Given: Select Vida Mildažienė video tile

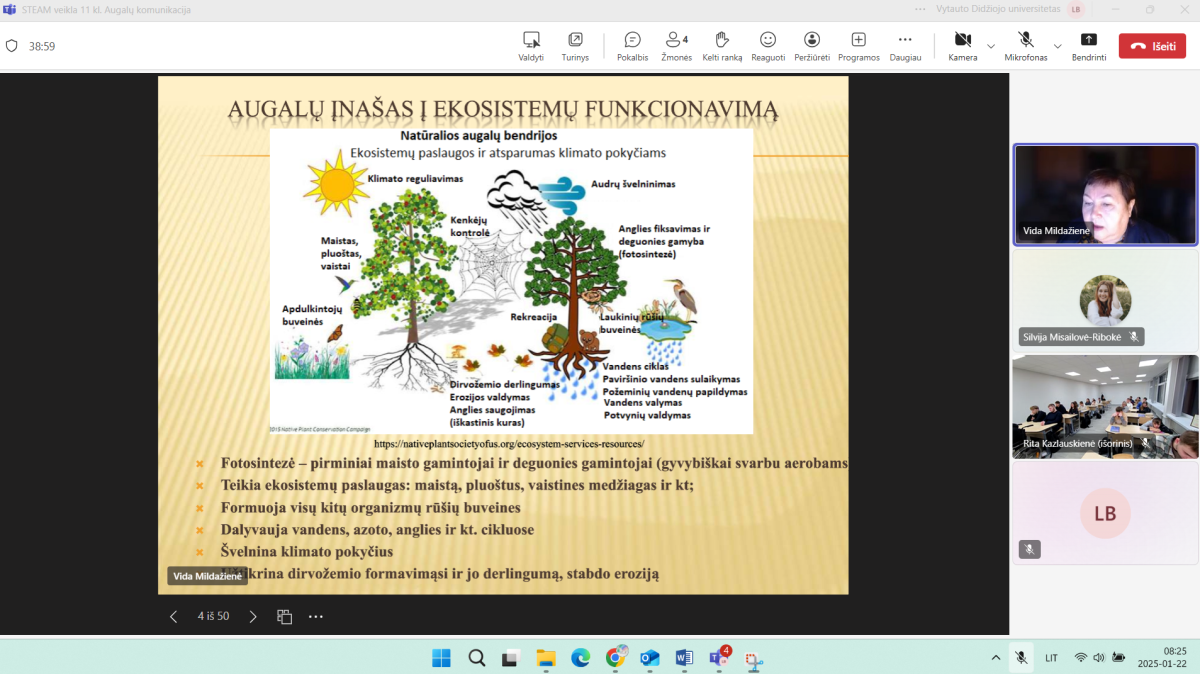Looking at the screenshot, I should (x=1105, y=195).
